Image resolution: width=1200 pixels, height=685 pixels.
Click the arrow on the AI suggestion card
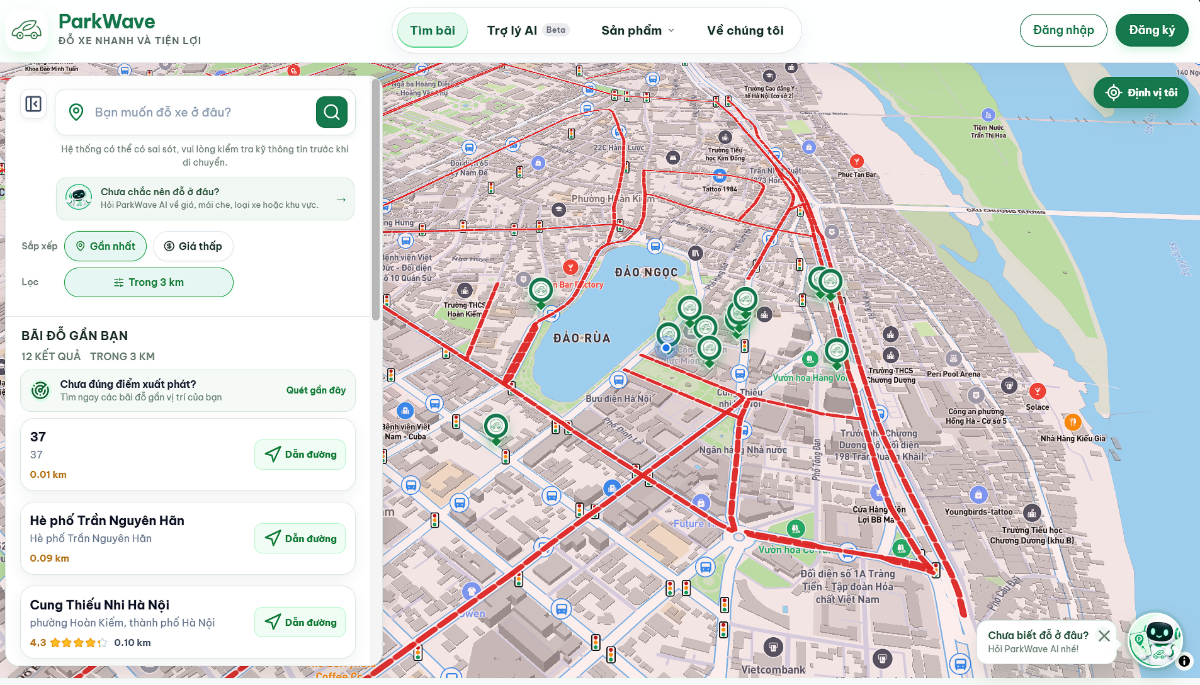[341, 199]
